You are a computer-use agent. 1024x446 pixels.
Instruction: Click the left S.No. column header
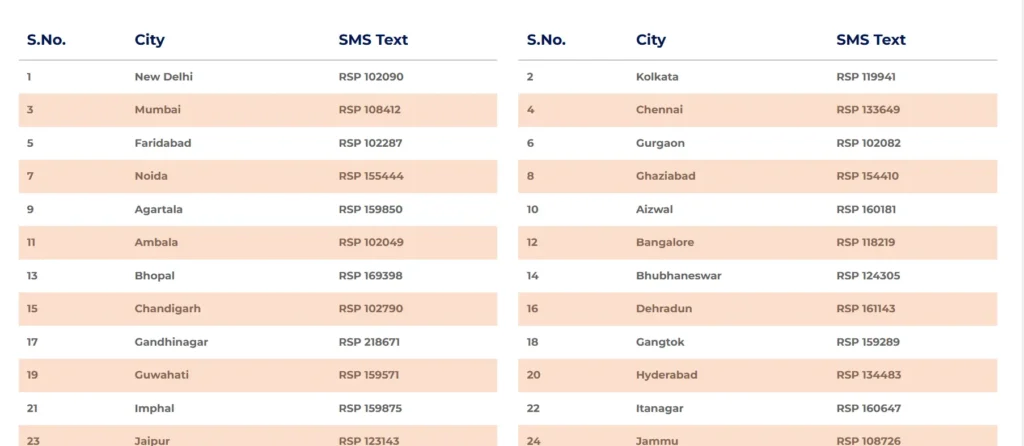(46, 40)
